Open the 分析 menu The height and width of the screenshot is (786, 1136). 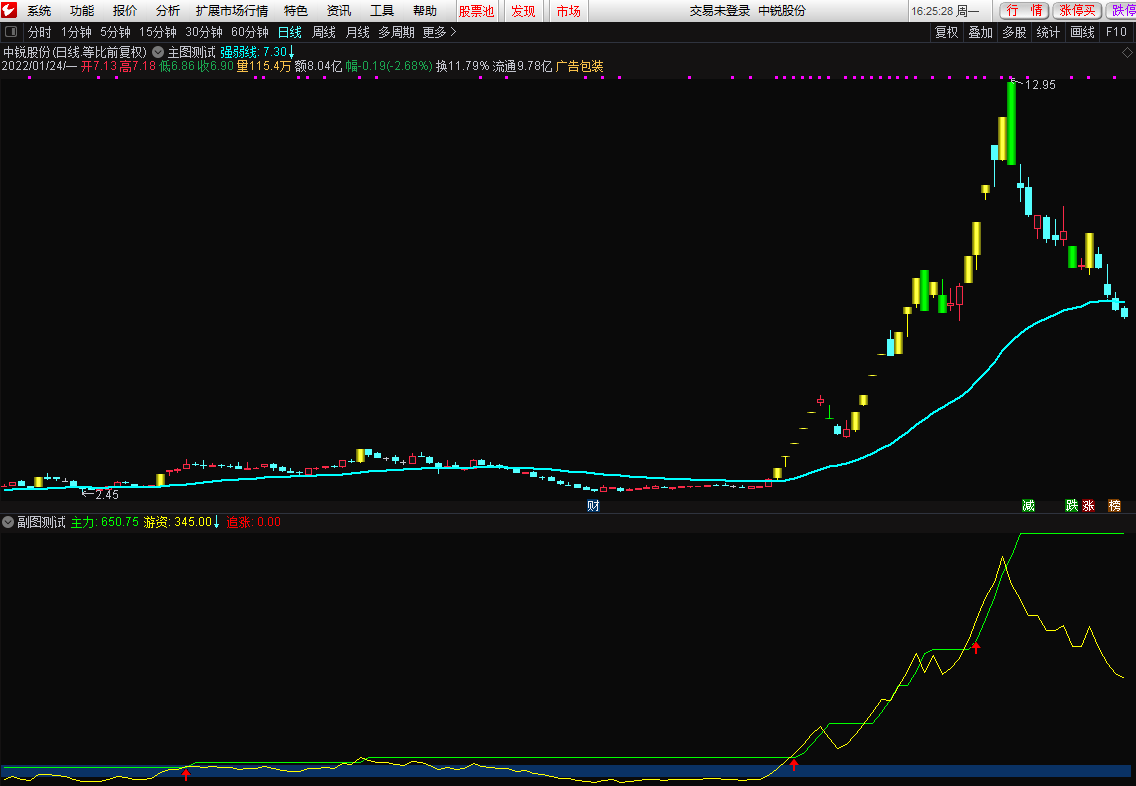(x=167, y=11)
